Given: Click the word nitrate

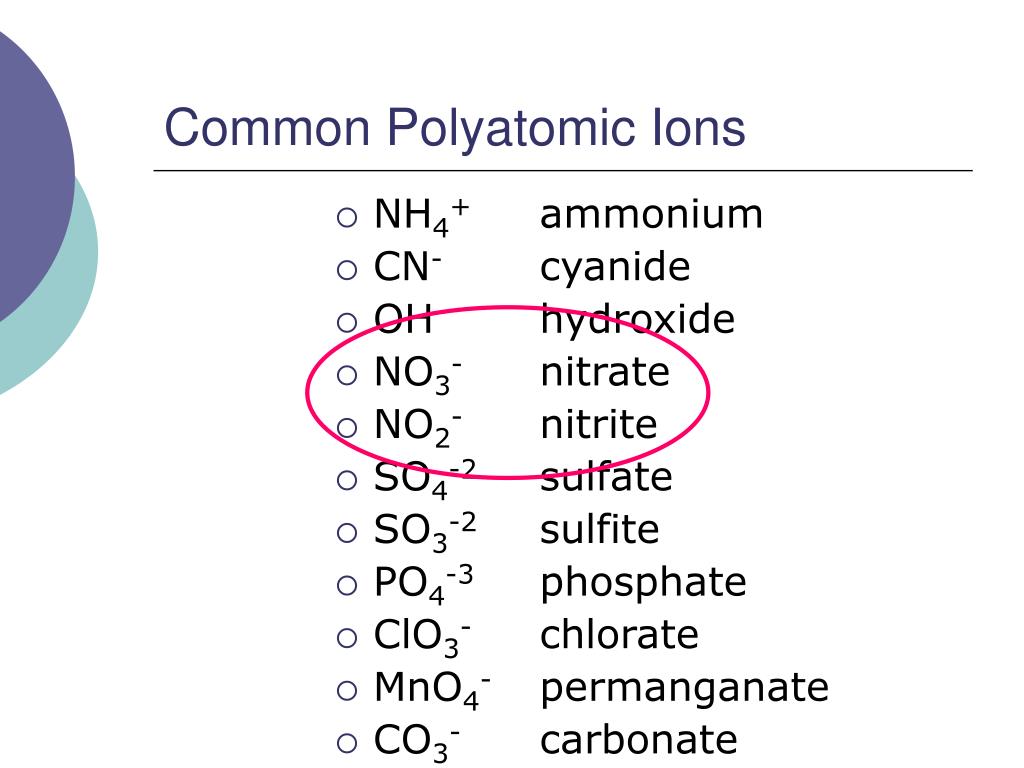Looking at the screenshot, I should (605, 372).
